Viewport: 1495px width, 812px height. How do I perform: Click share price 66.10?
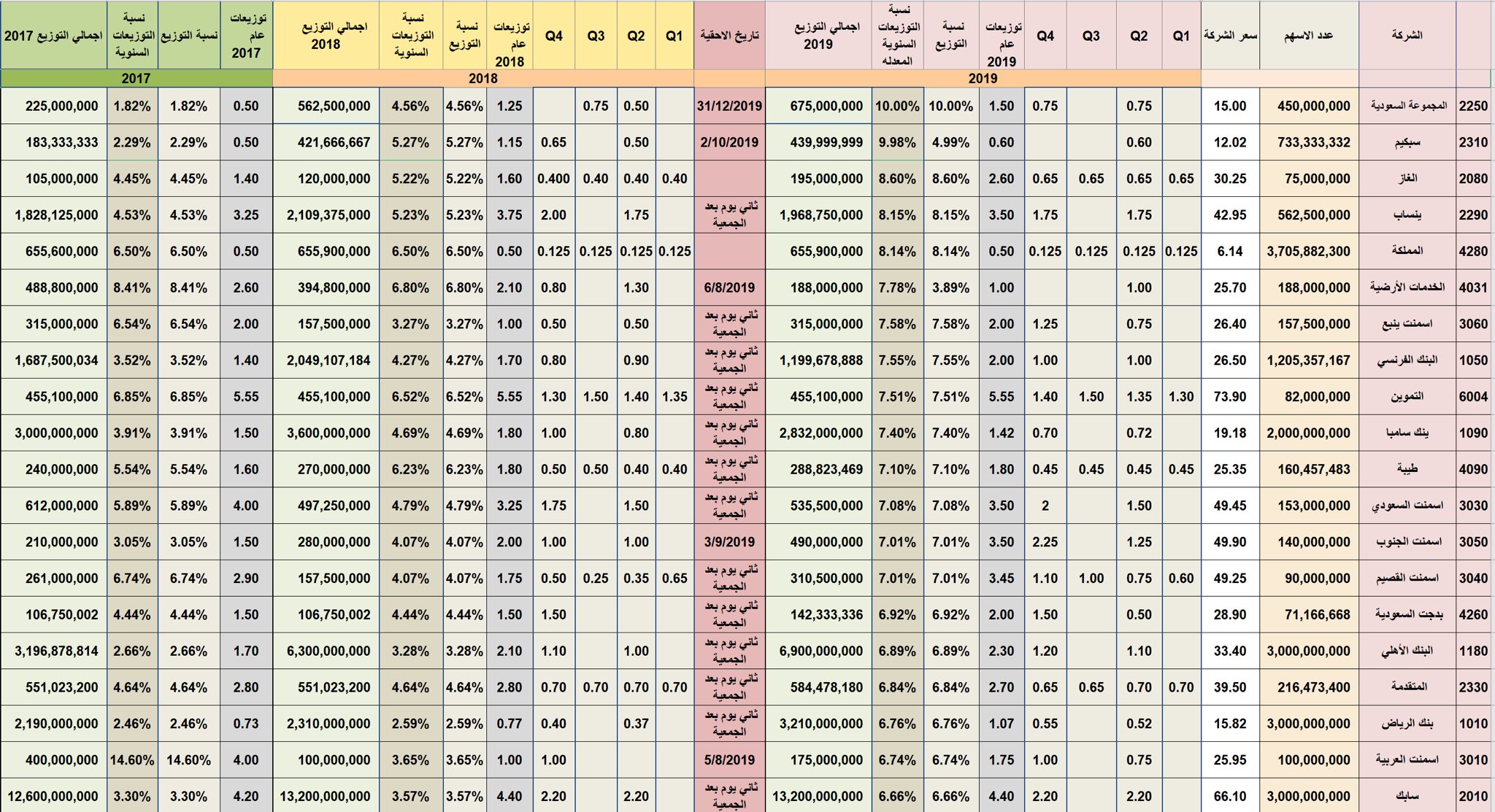pyautogui.click(x=1230, y=797)
